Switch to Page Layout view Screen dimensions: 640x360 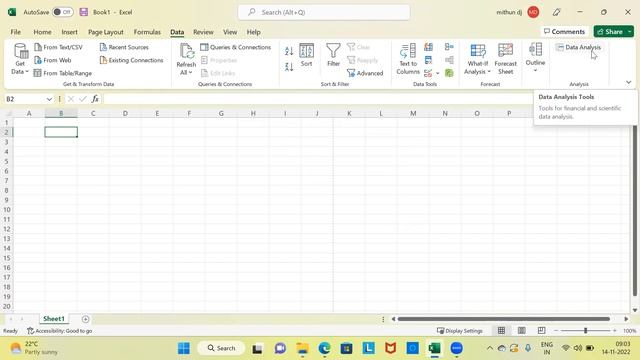pyautogui.click(x=522, y=331)
